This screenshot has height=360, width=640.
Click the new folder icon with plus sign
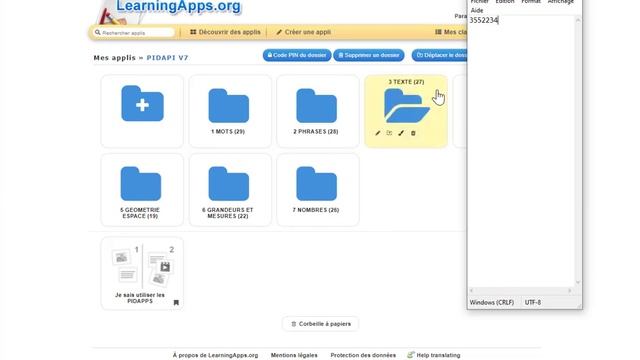[x=142, y=104]
